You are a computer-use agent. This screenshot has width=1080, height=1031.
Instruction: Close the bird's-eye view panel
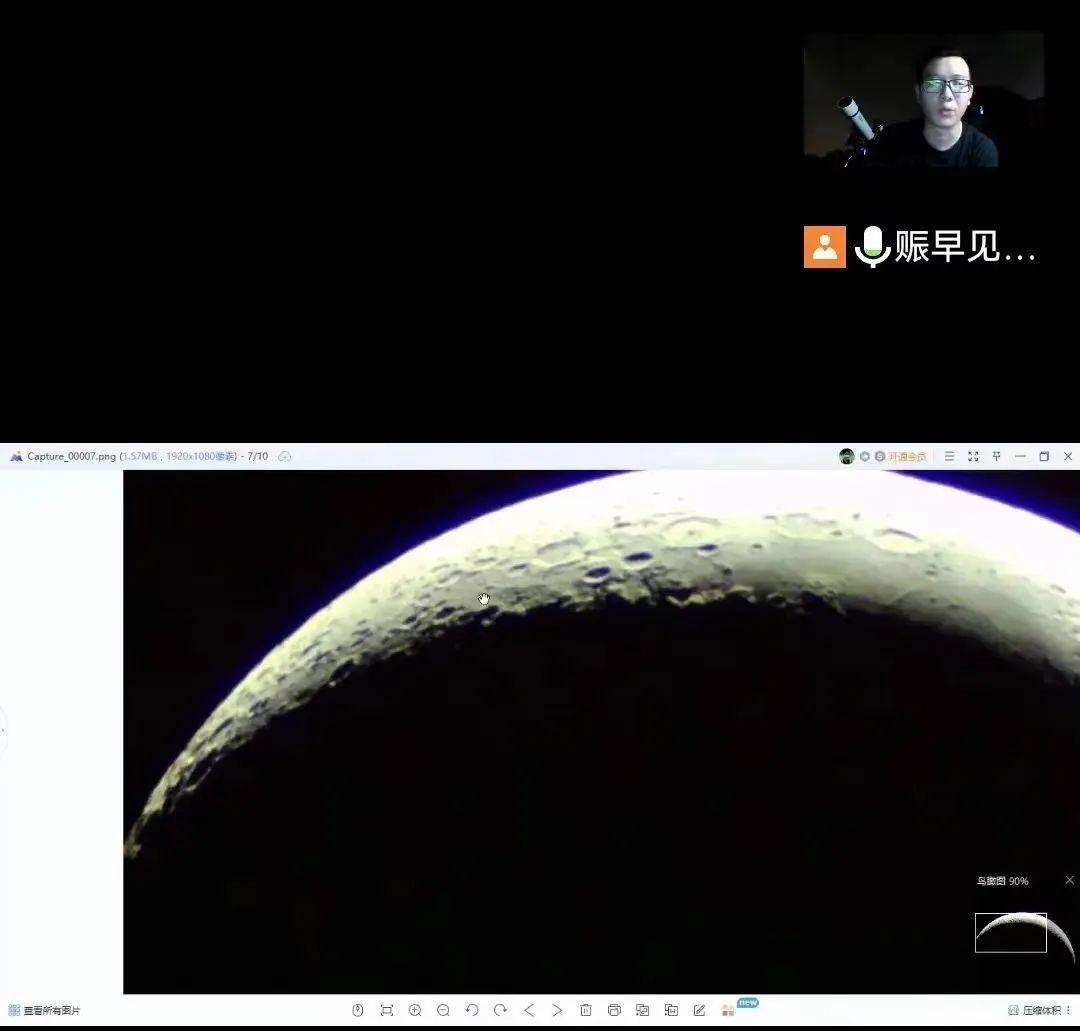click(1070, 880)
